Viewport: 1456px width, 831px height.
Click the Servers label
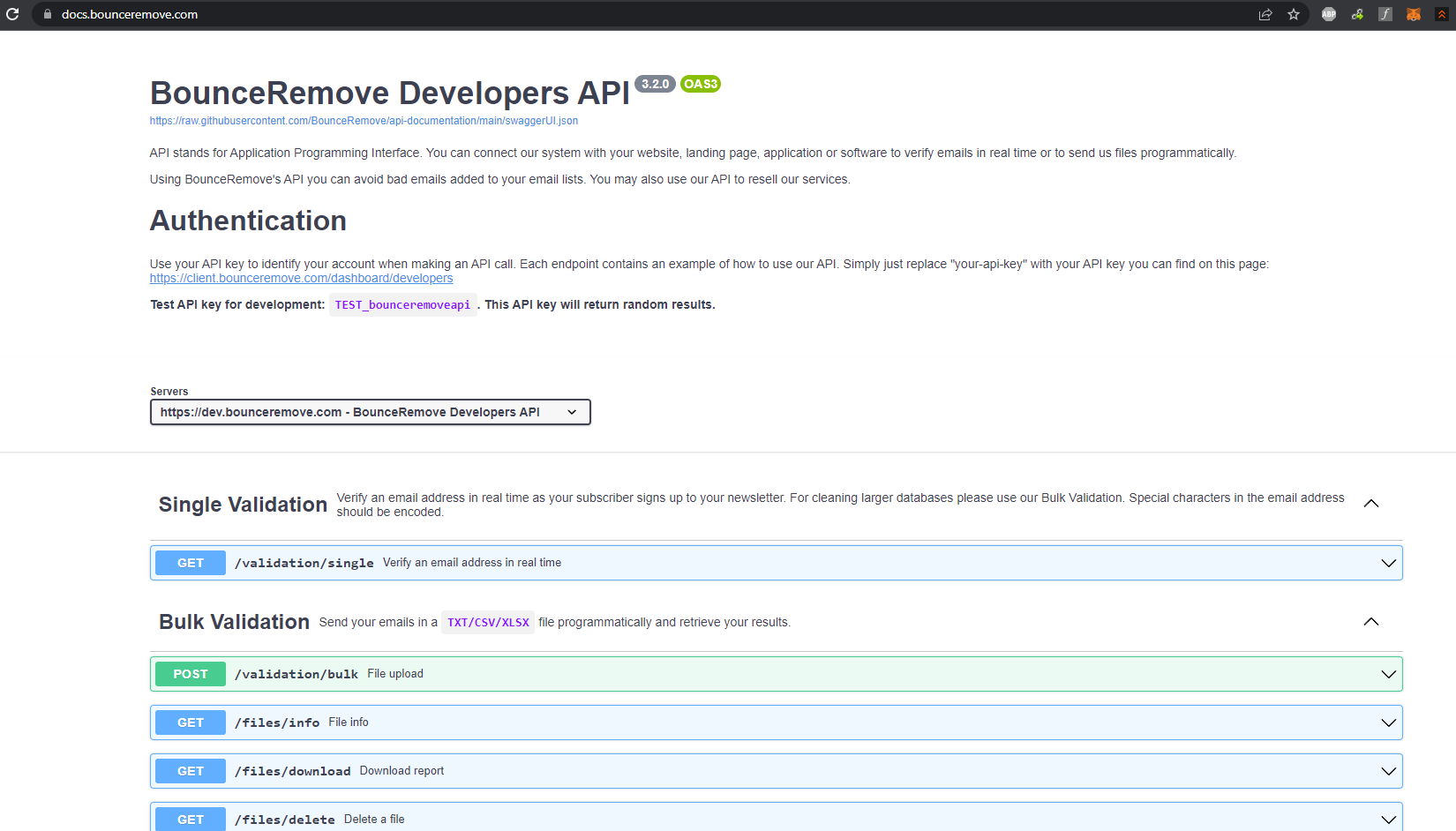tap(169, 392)
